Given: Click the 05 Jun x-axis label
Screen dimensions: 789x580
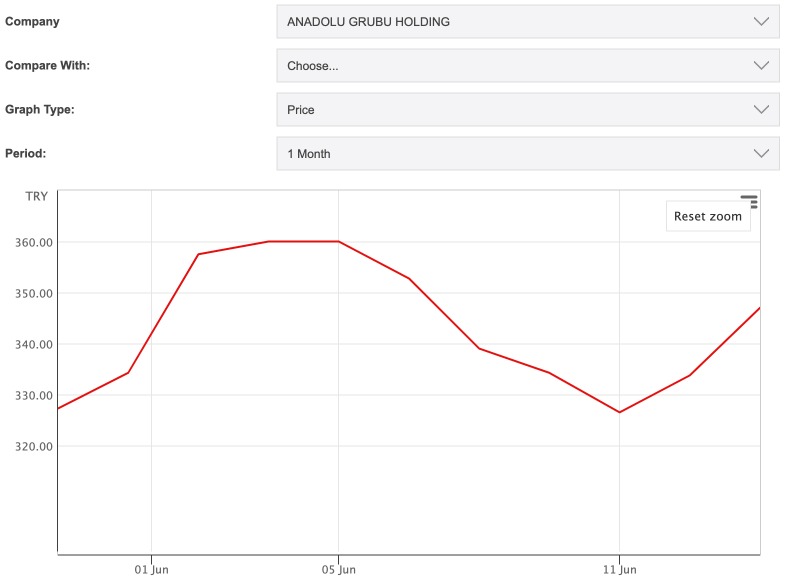Looking at the screenshot, I should pyautogui.click(x=339, y=570).
